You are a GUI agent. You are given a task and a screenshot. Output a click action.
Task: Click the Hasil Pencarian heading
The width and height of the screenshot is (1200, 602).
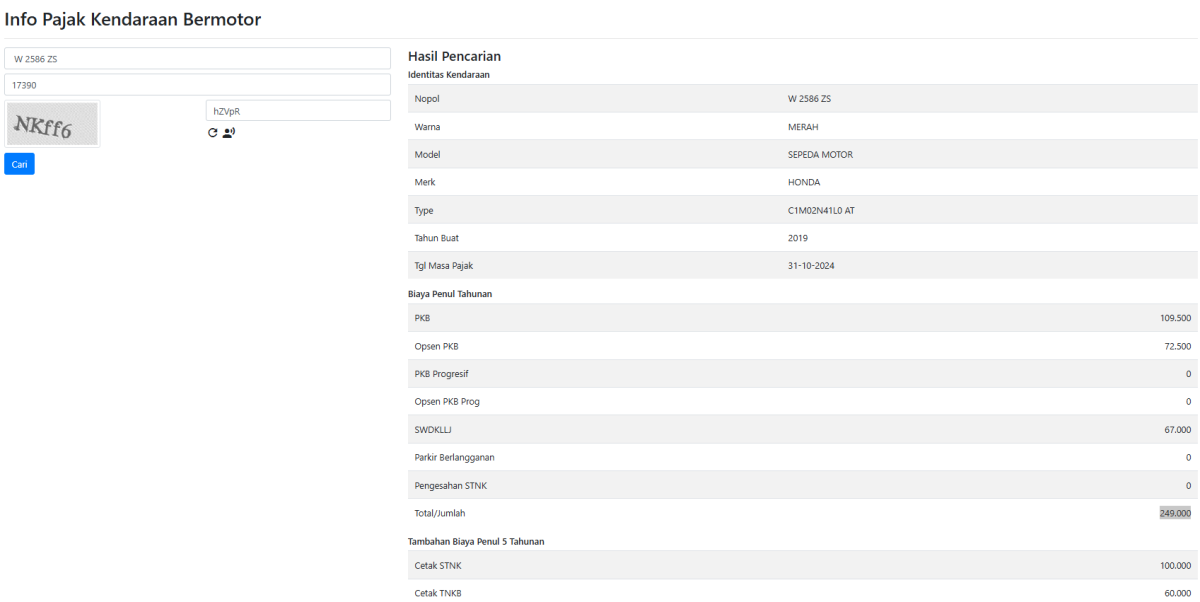pos(454,56)
